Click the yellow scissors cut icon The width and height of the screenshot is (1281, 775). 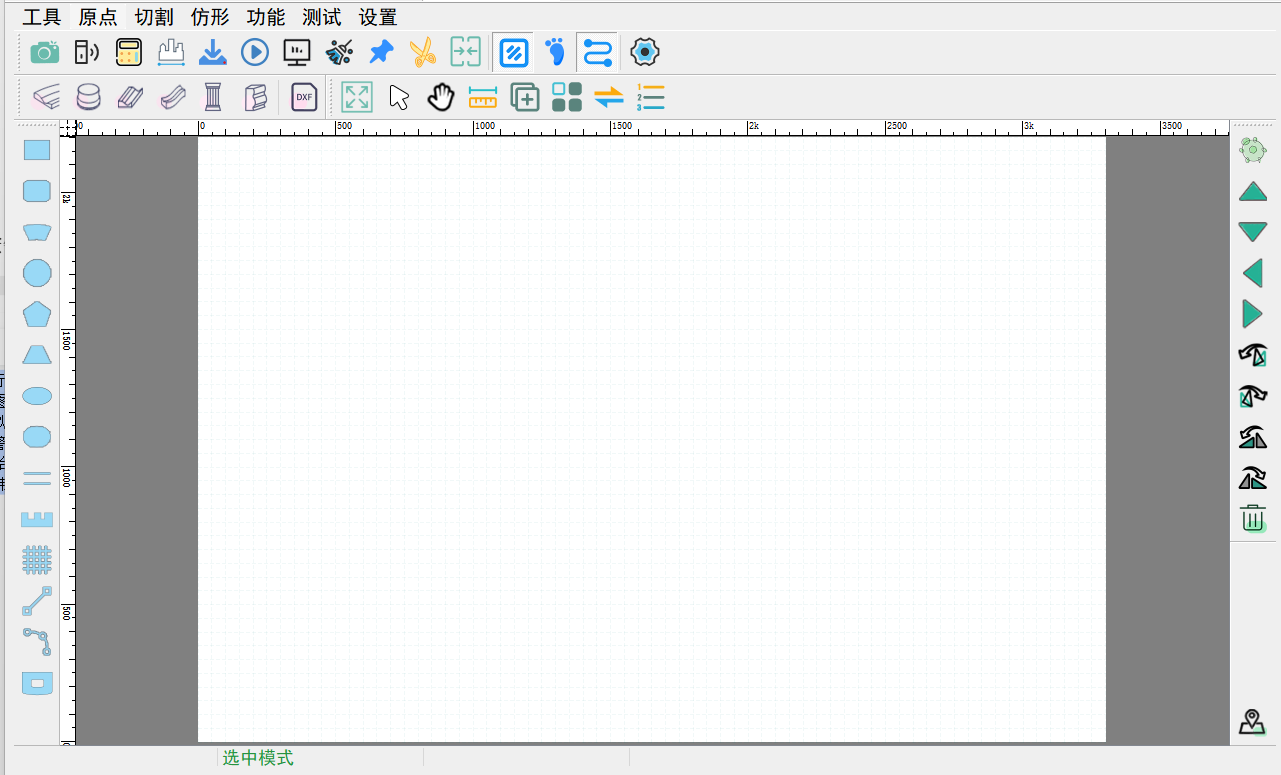point(423,52)
